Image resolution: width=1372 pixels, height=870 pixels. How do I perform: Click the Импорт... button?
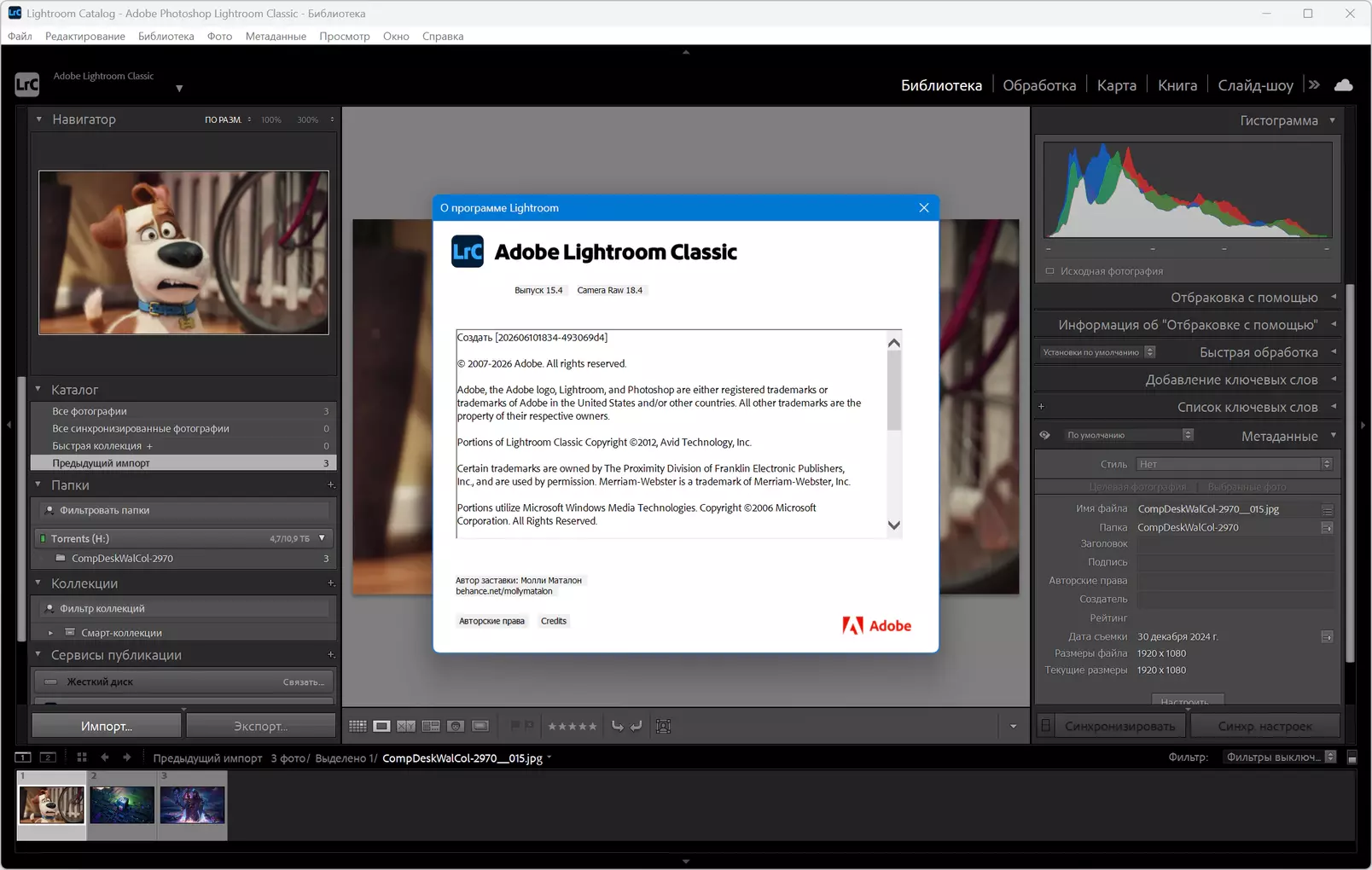pos(107,726)
